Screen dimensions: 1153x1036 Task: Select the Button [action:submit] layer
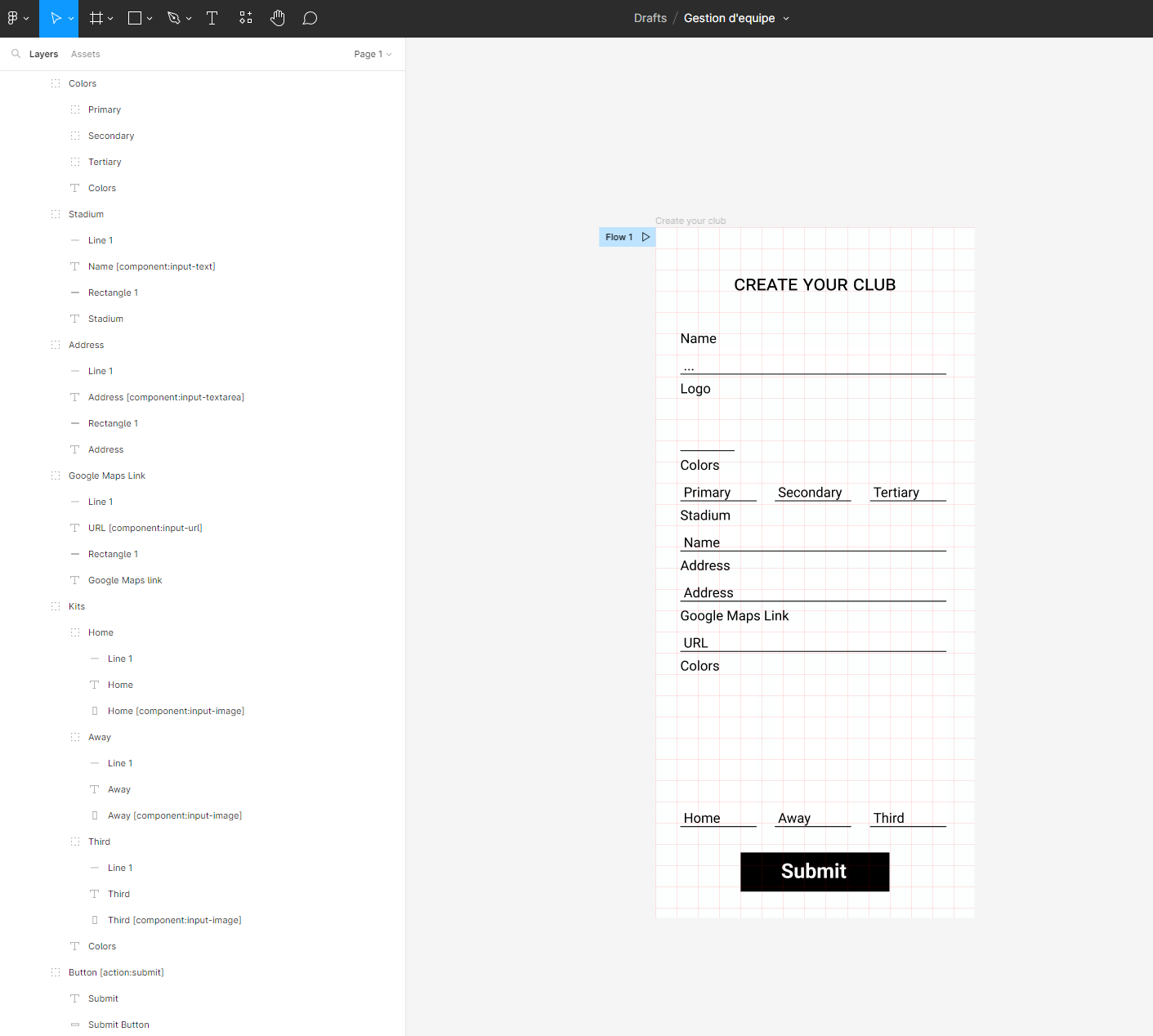point(116,972)
